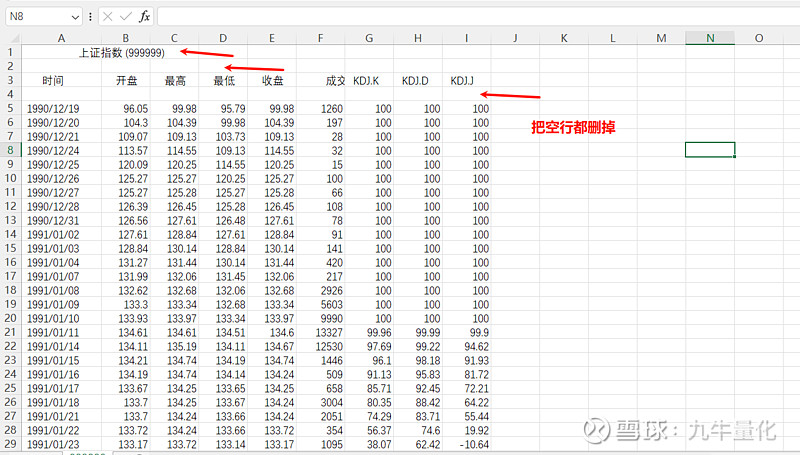The width and height of the screenshot is (800, 455).
Task: Click the formula bar enter checkmark icon
Action: (126, 17)
